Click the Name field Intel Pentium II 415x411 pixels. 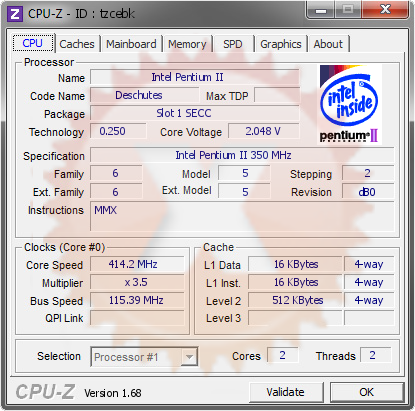(x=195, y=77)
